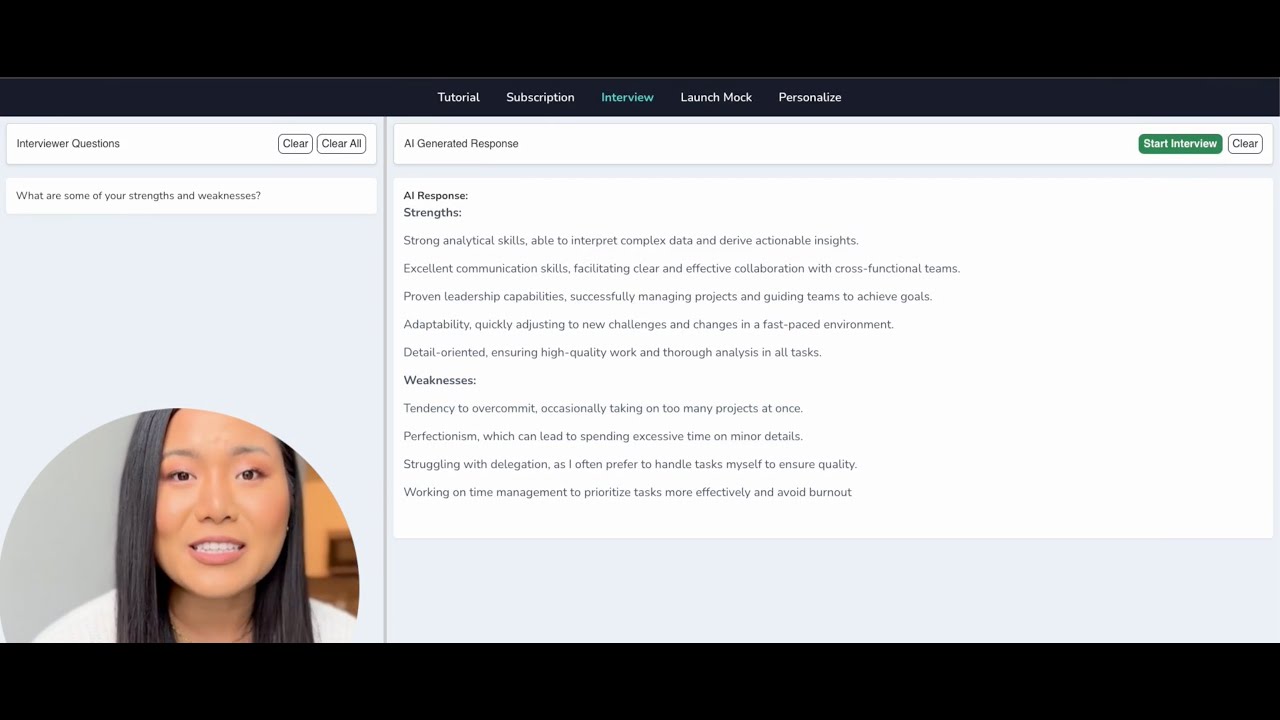The height and width of the screenshot is (720, 1280).
Task: Select the Interview tab
Action: [x=627, y=97]
